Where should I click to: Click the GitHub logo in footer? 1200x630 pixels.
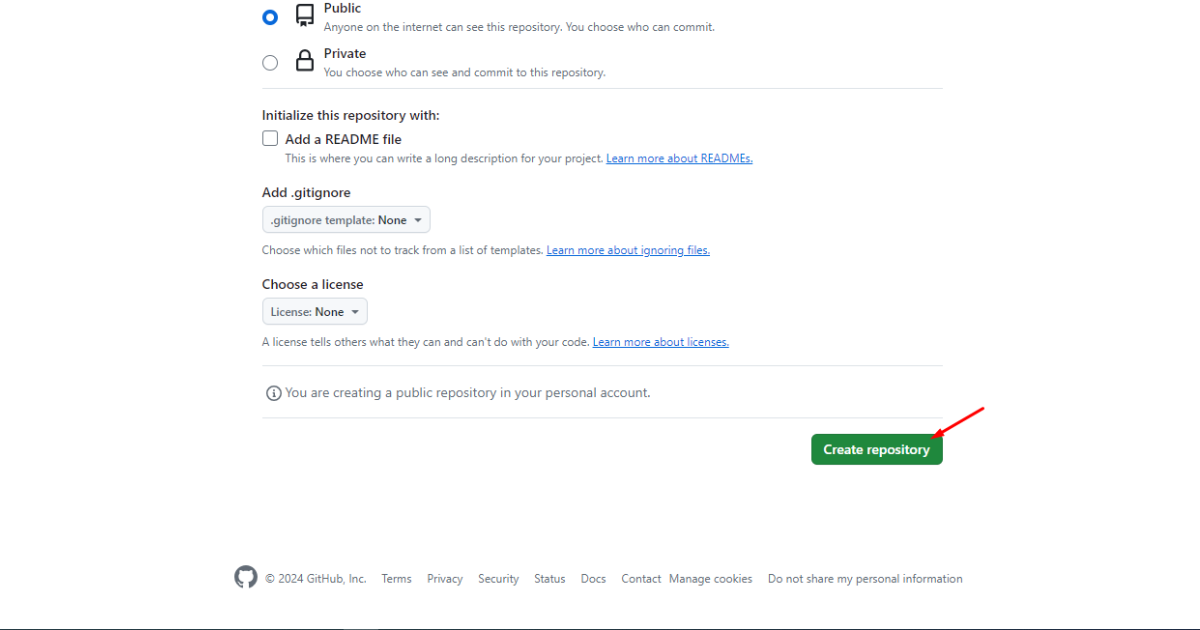[246, 577]
